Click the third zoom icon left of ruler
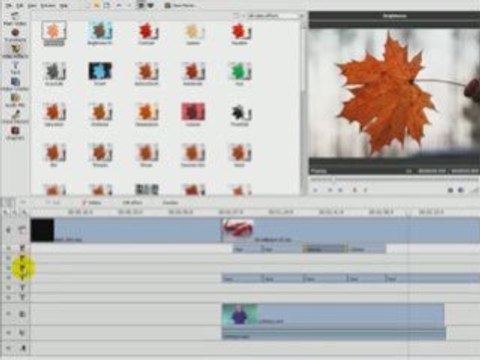Viewport: 480px width, 360px height. coord(24,212)
